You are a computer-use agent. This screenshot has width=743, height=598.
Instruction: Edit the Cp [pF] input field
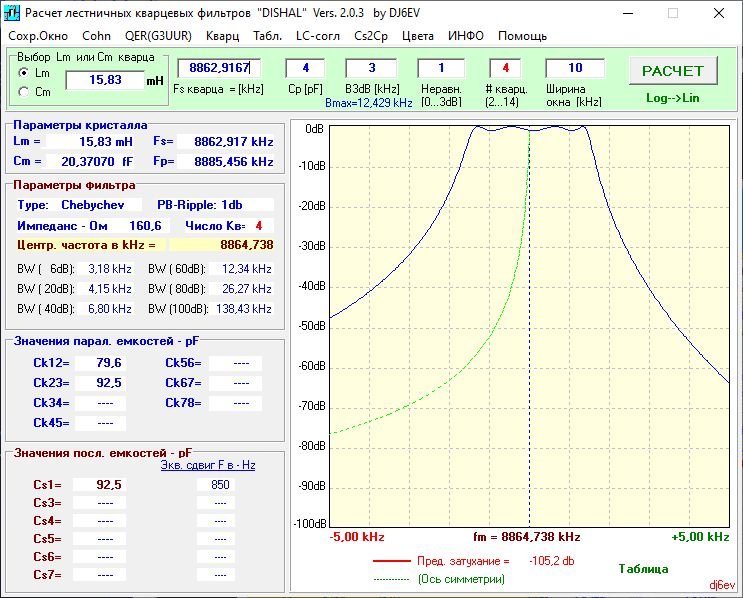[305, 68]
